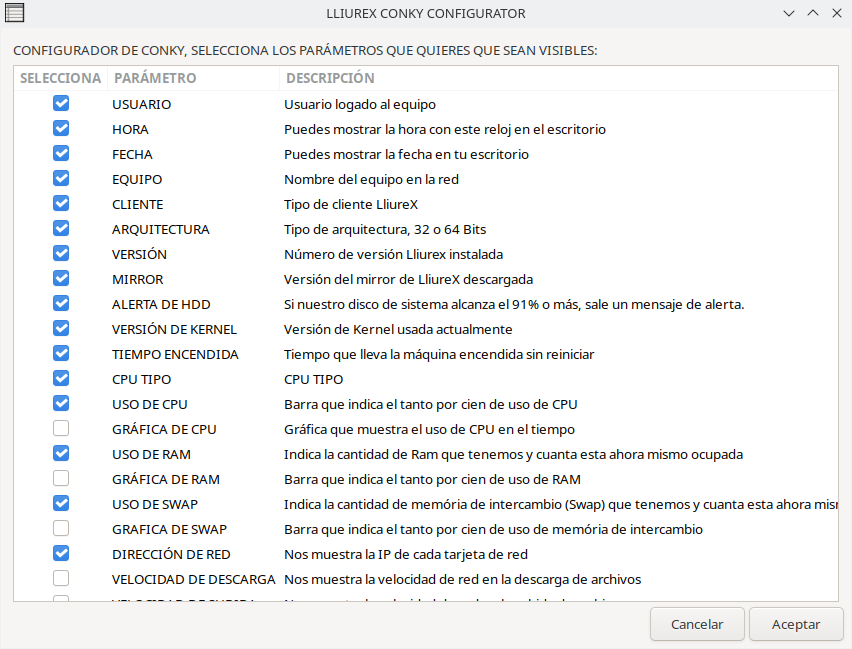Uncheck the DIRECCIÓN DE RED checkbox

click(x=61, y=554)
